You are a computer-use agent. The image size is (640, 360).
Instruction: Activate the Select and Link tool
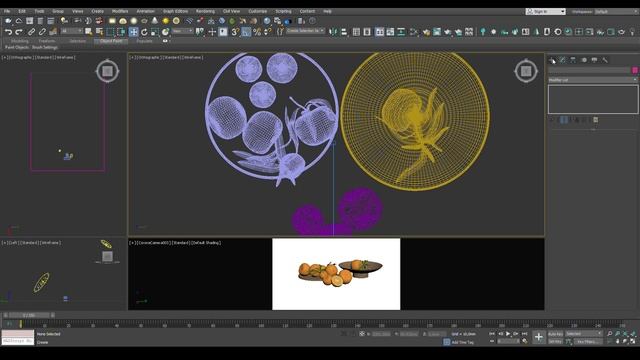click(x=31, y=32)
